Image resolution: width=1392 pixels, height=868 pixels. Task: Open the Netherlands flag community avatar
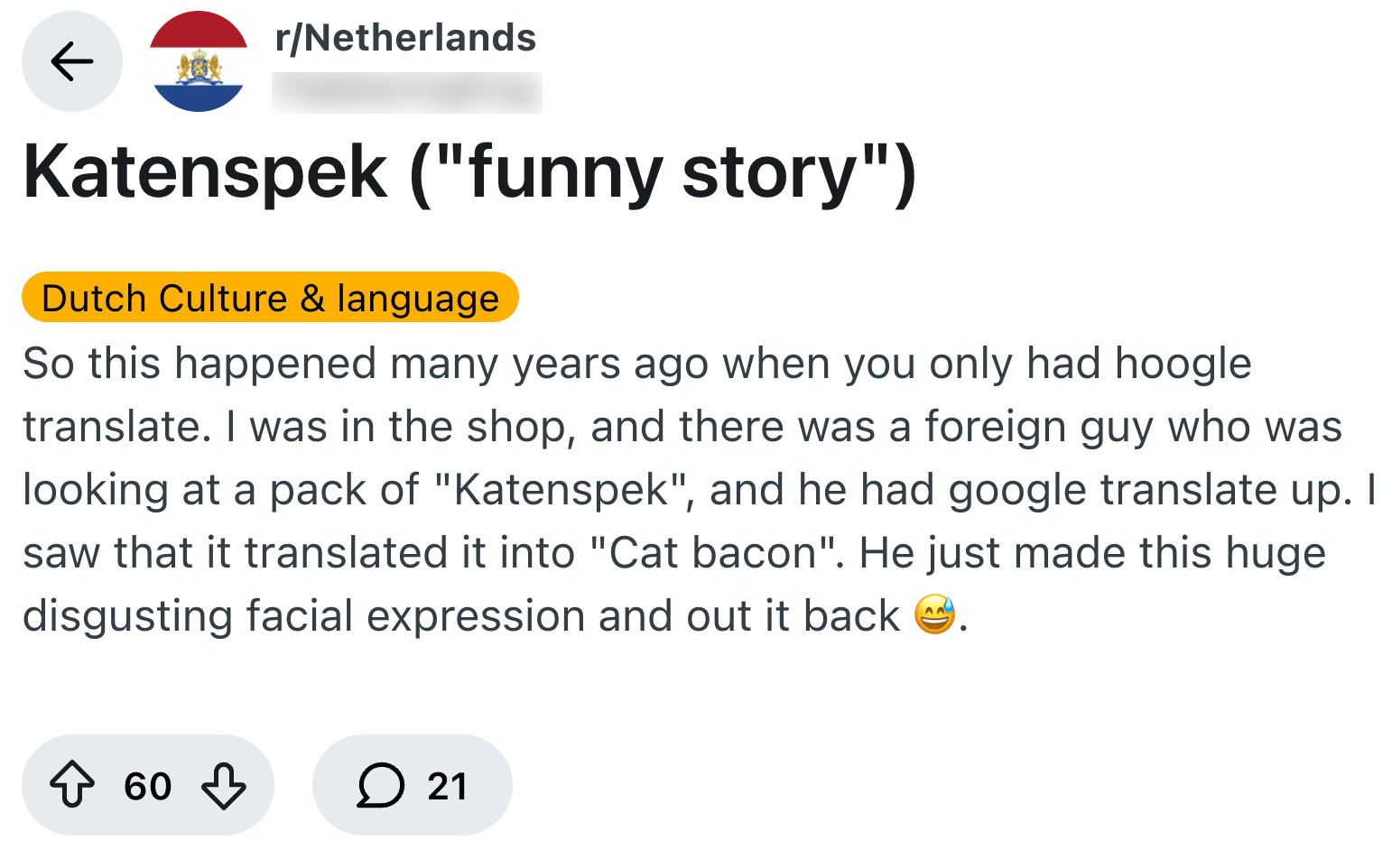[199, 61]
